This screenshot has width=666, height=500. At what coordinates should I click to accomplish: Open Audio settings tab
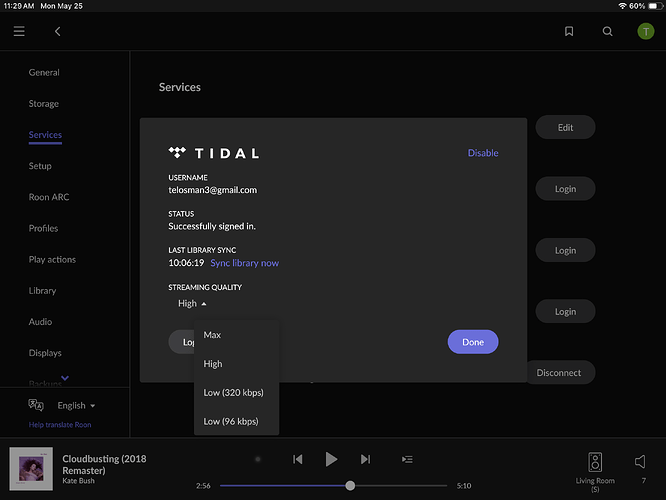(40, 322)
